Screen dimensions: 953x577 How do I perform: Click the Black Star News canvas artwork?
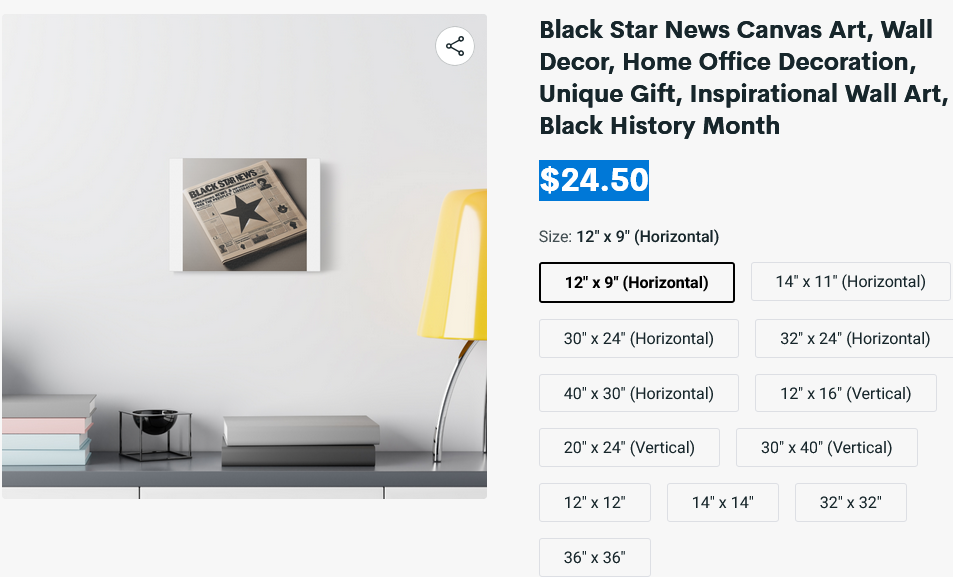click(245, 214)
